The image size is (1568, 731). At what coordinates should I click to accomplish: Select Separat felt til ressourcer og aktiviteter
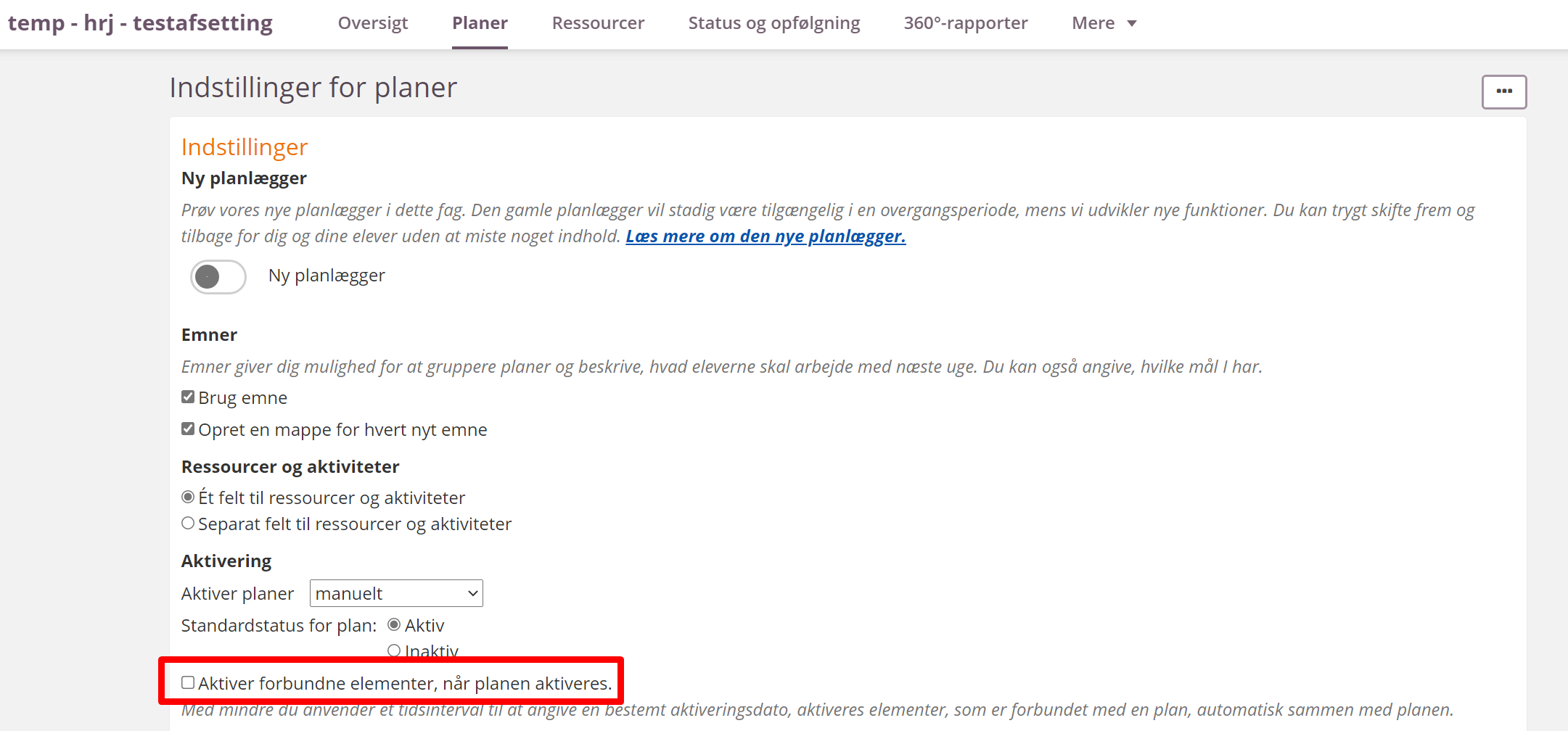(x=188, y=523)
